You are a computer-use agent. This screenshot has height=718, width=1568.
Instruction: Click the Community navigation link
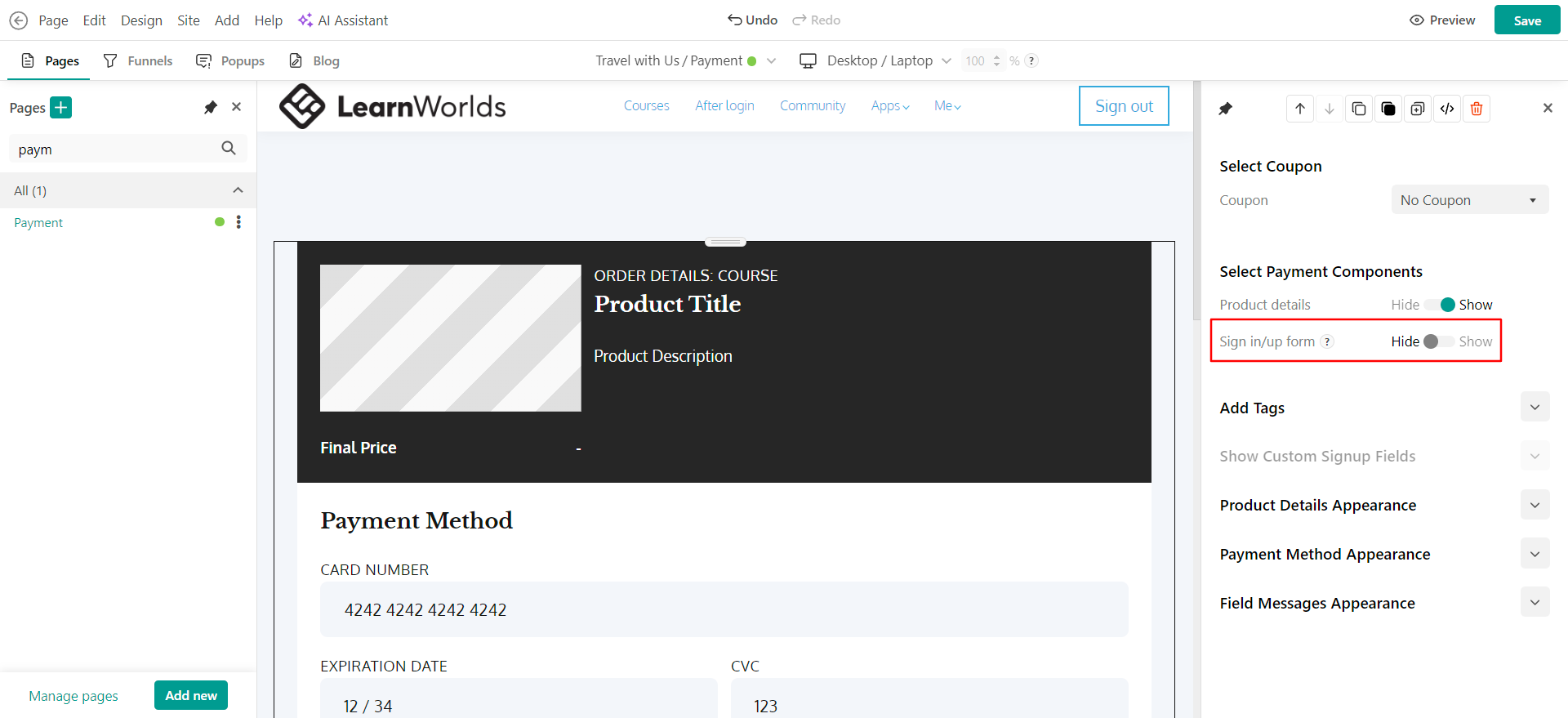tap(813, 106)
